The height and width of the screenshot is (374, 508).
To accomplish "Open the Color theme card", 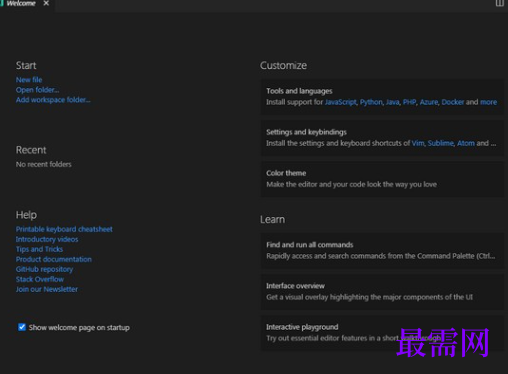I will 382,179.
